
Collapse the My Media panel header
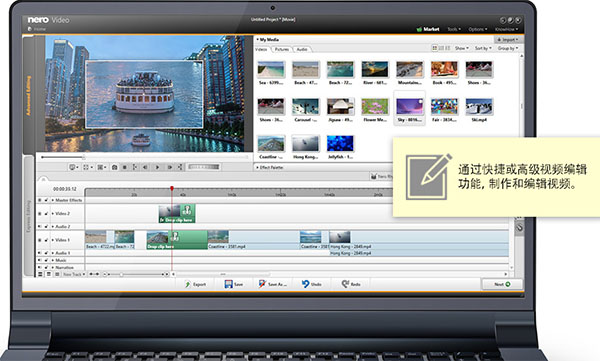pyautogui.click(x=268, y=39)
